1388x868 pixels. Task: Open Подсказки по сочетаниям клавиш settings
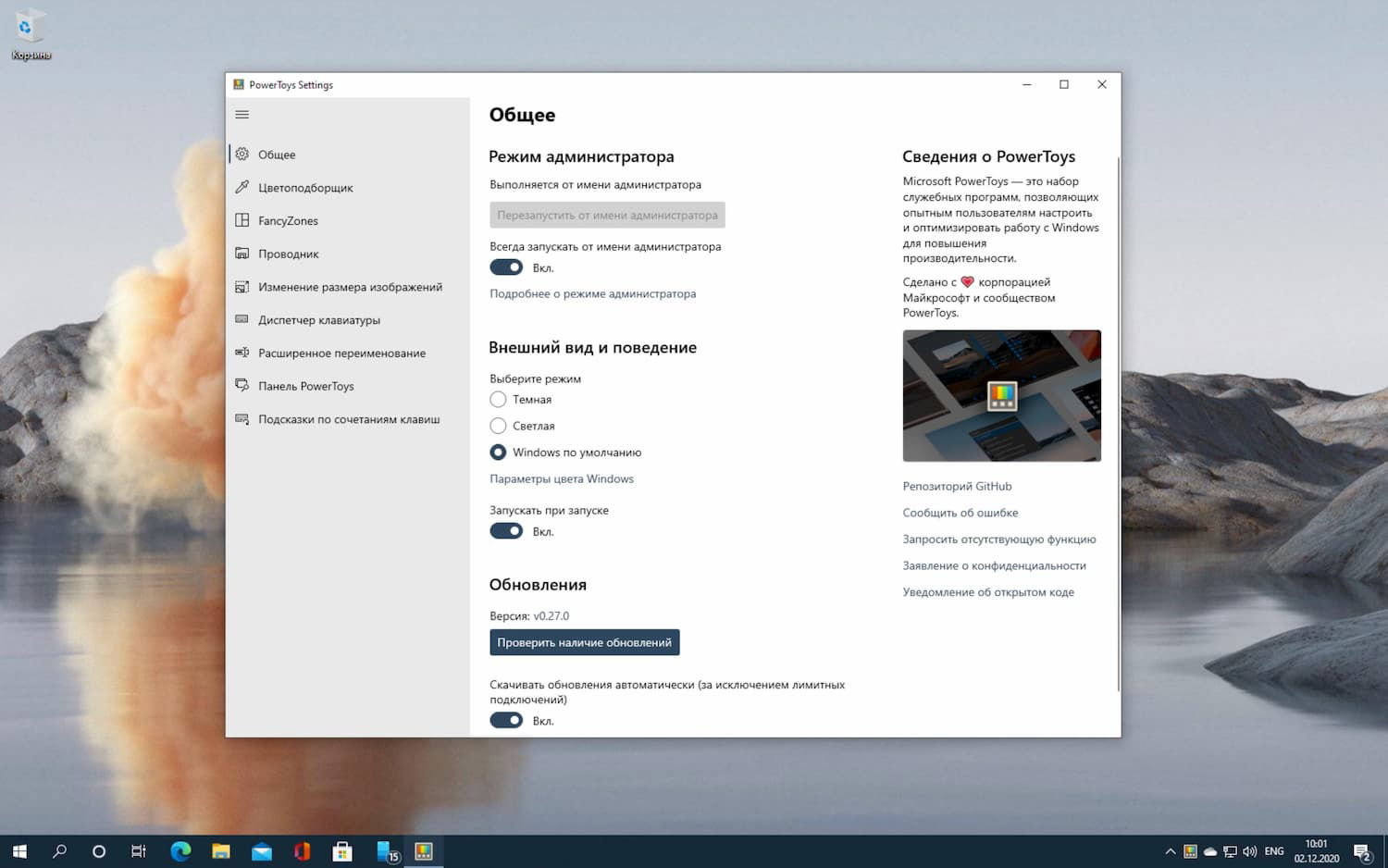tap(348, 419)
